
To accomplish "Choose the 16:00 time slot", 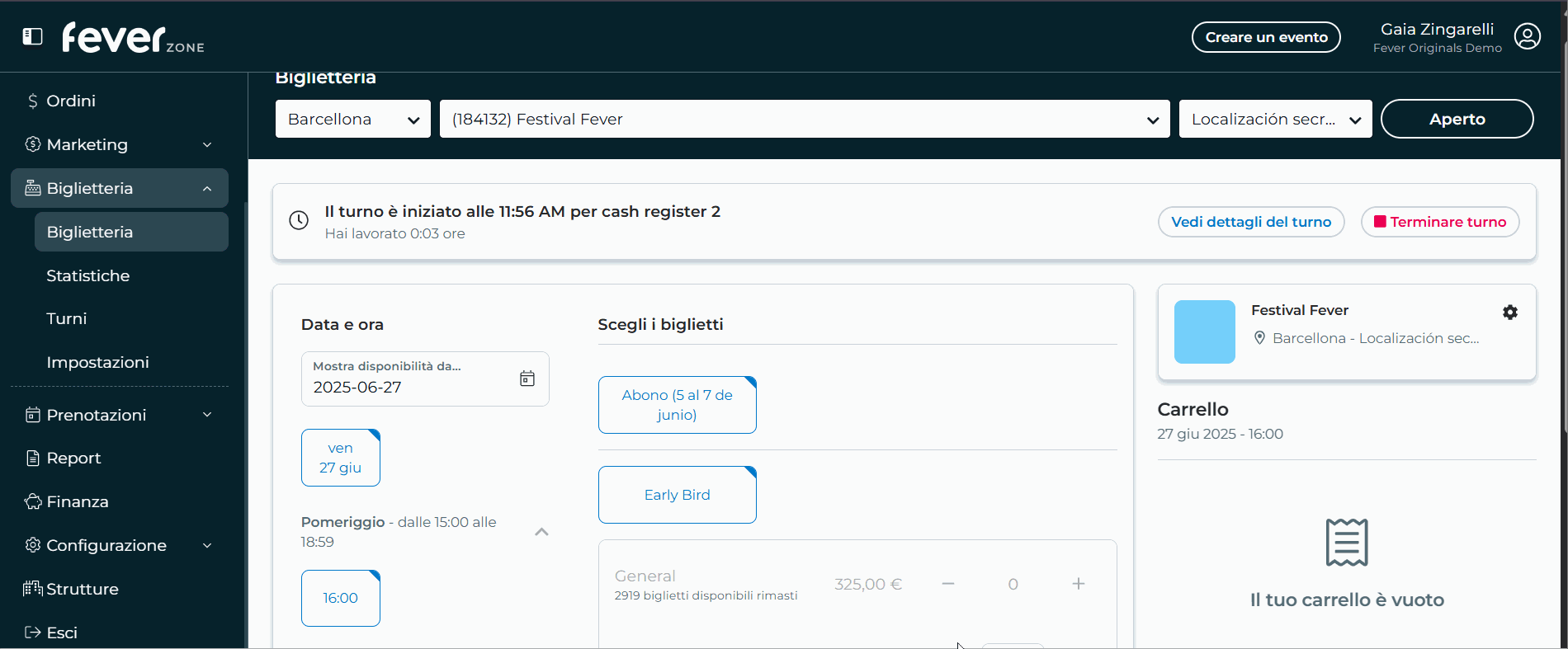I will tap(341, 598).
